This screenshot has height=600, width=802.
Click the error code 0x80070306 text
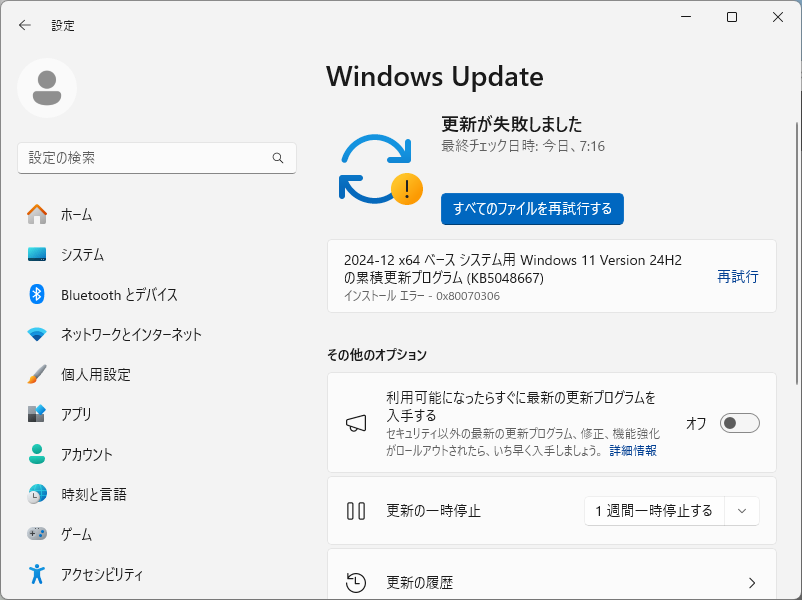[x=467, y=296]
